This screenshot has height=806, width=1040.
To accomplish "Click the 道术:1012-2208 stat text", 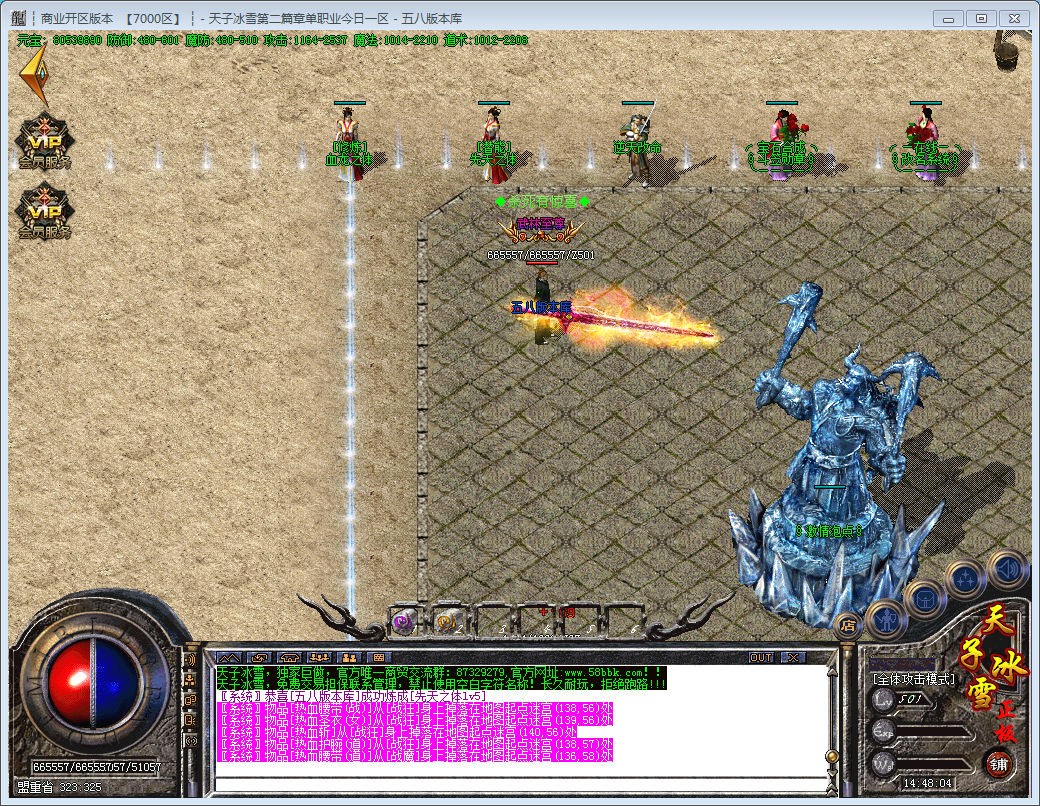I will 486,40.
